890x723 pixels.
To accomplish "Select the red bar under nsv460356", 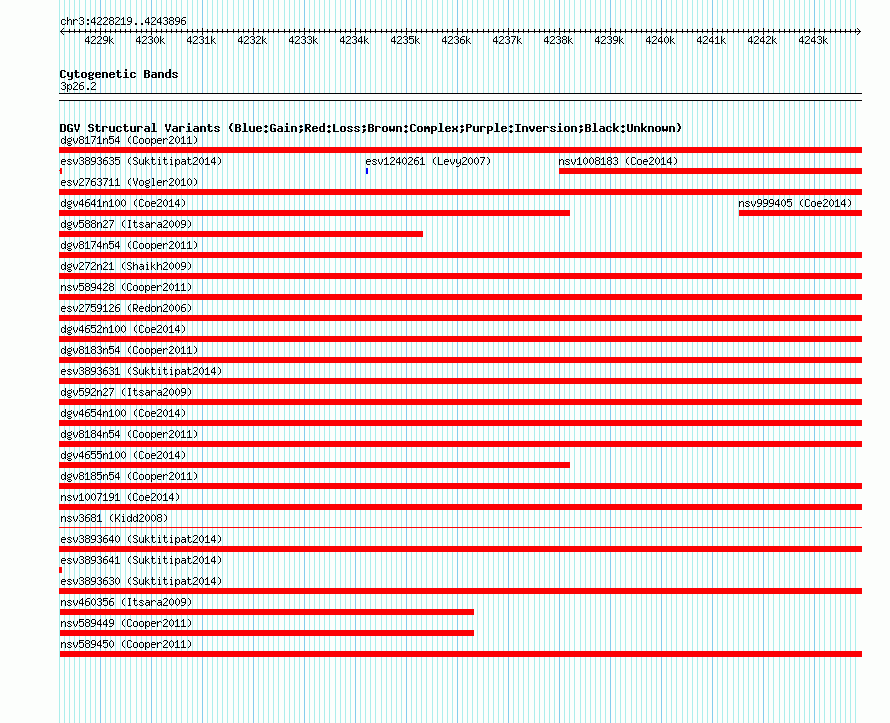I will coord(266,612).
